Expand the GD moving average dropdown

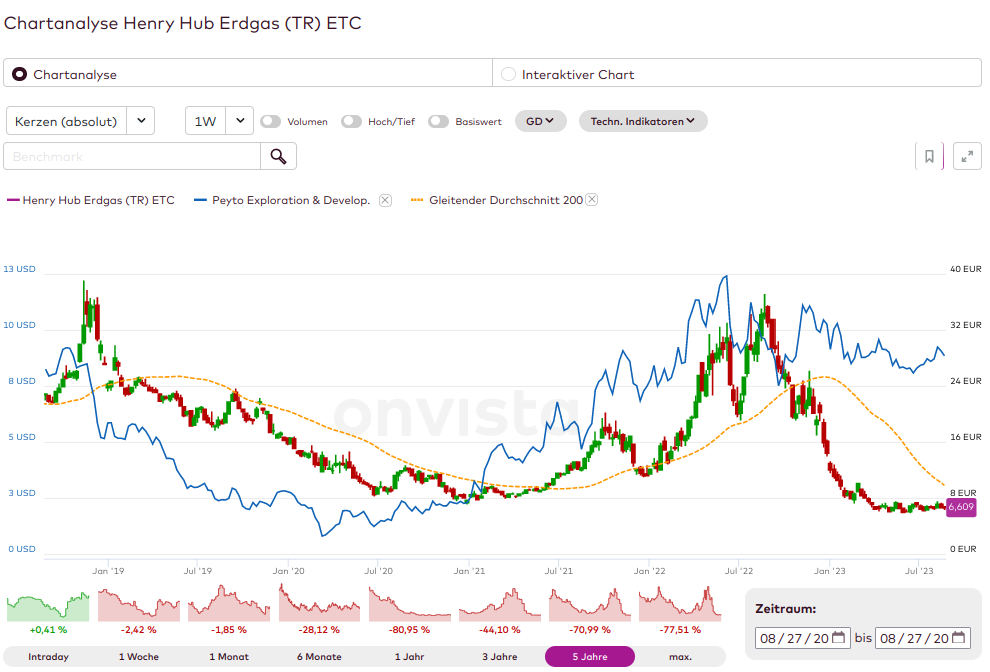pyautogui.click(x=540, y=121)
